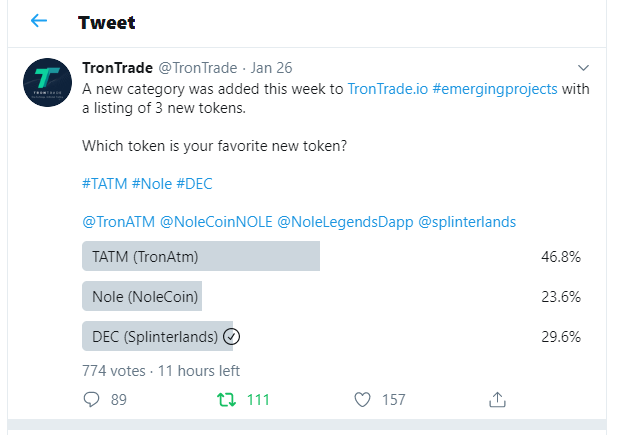Click the selected vote checkmark icon
Screen dimensions: 624x435
coord(231,337)
